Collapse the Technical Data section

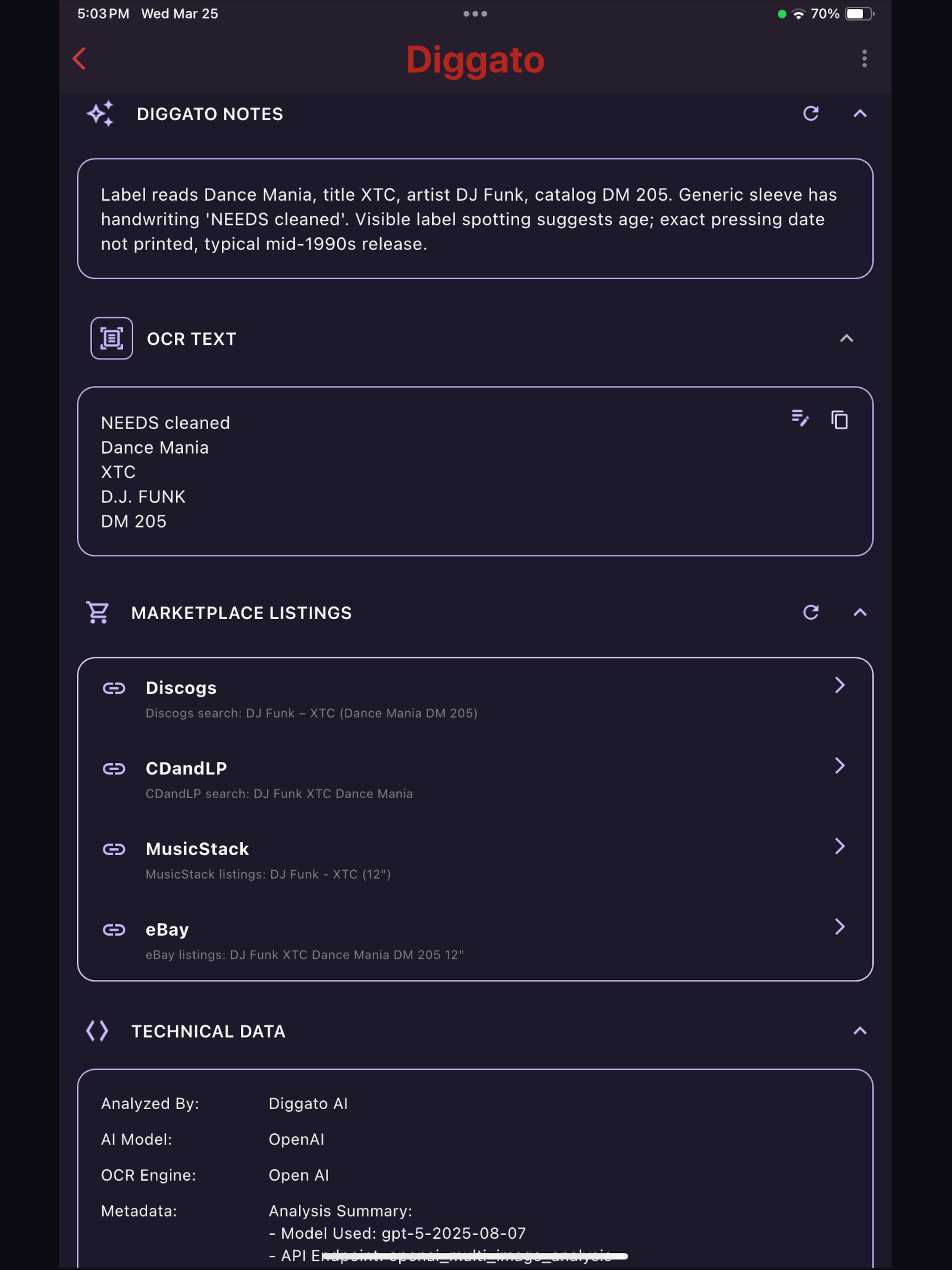859,1031
